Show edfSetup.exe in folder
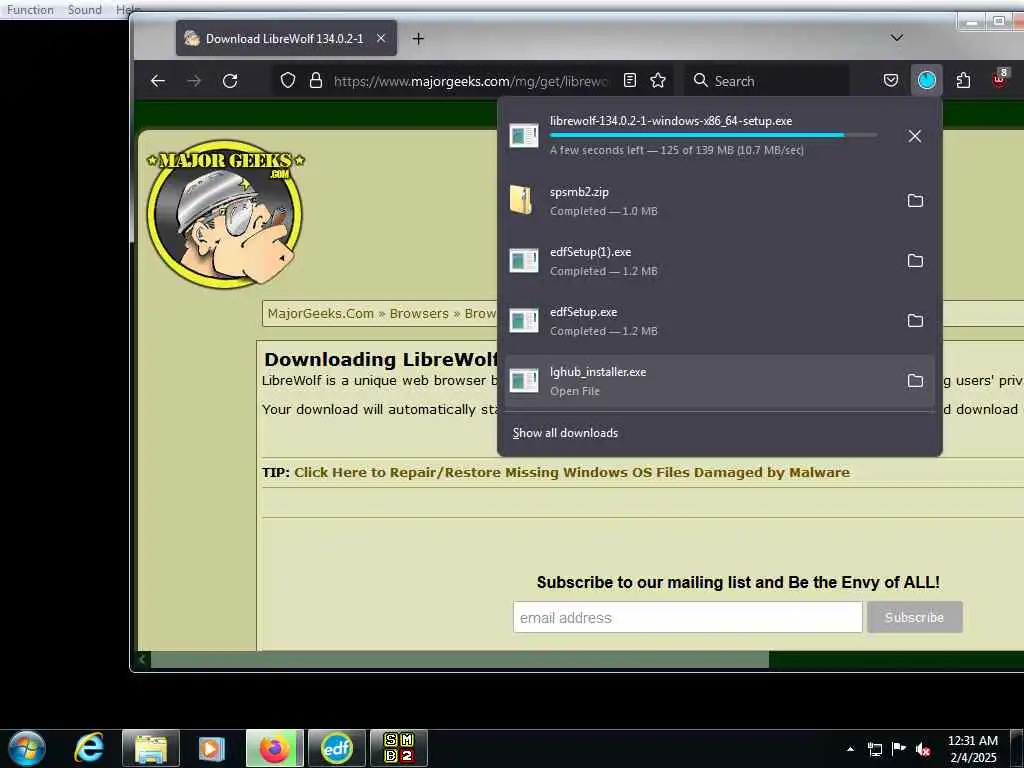The image size is (1024, 768). point(915,321)
